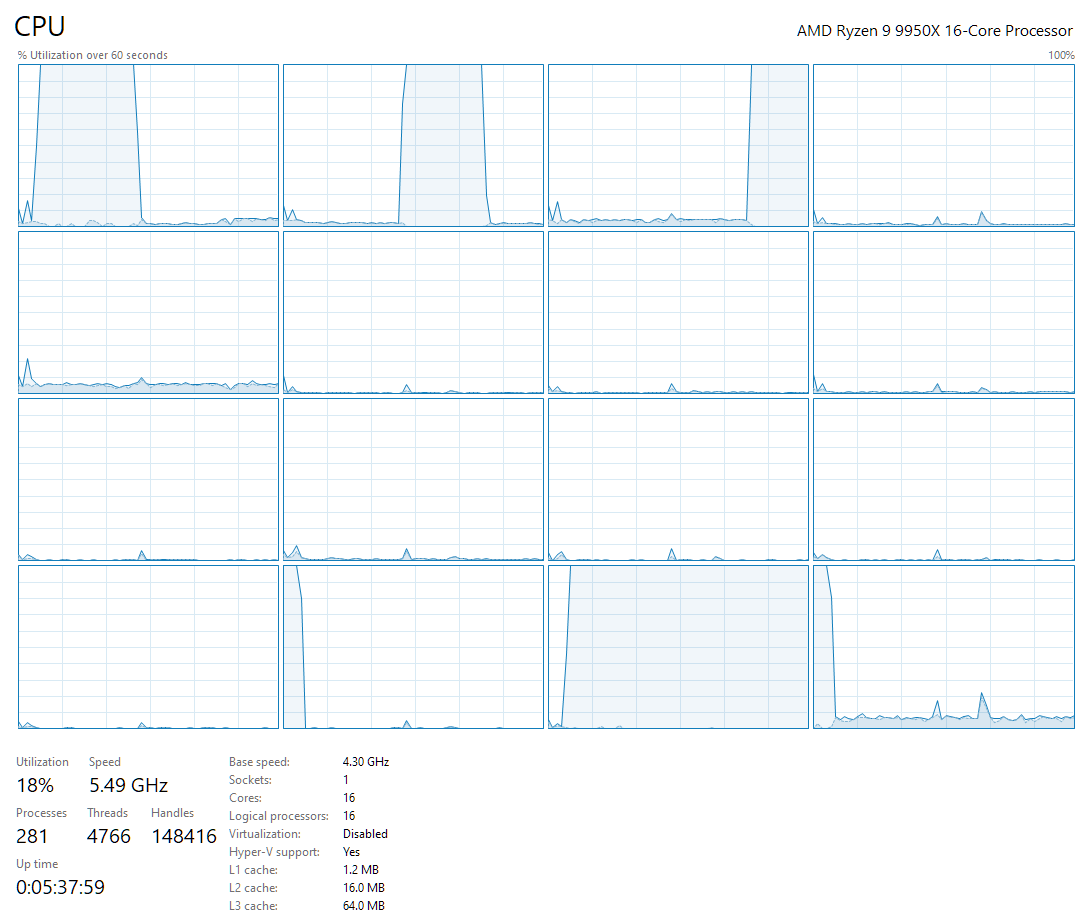This screenshot has width=1087, height=923.
Task: Click the L3 cache label
Action: pos(253,906)
